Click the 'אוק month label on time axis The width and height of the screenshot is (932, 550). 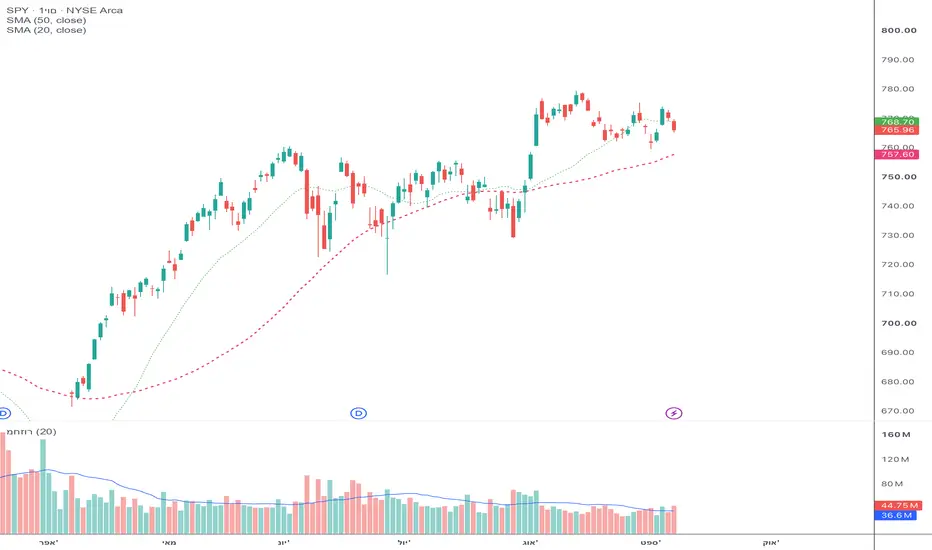click(x=770, y=542)
